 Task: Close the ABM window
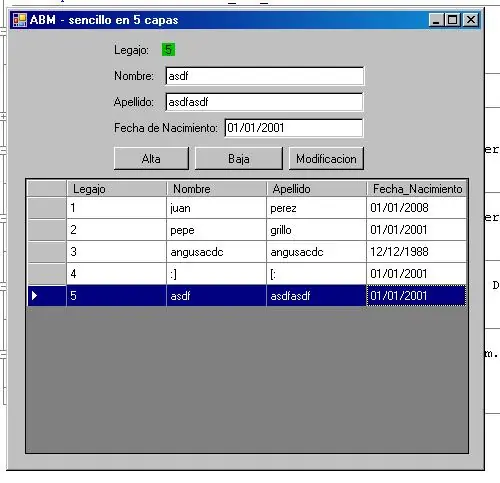coord(471,20)
